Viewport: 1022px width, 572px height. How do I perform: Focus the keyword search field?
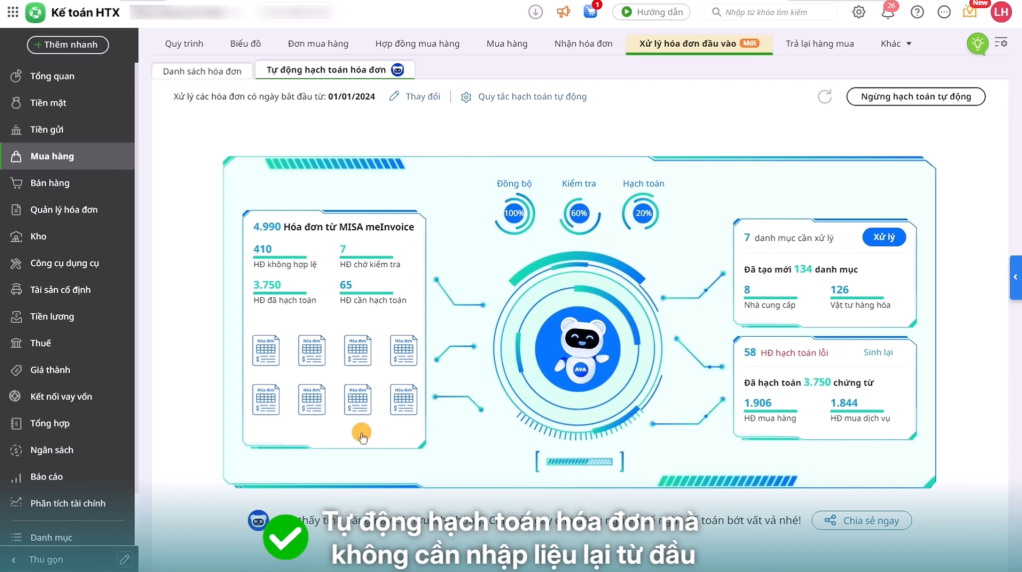772,12
